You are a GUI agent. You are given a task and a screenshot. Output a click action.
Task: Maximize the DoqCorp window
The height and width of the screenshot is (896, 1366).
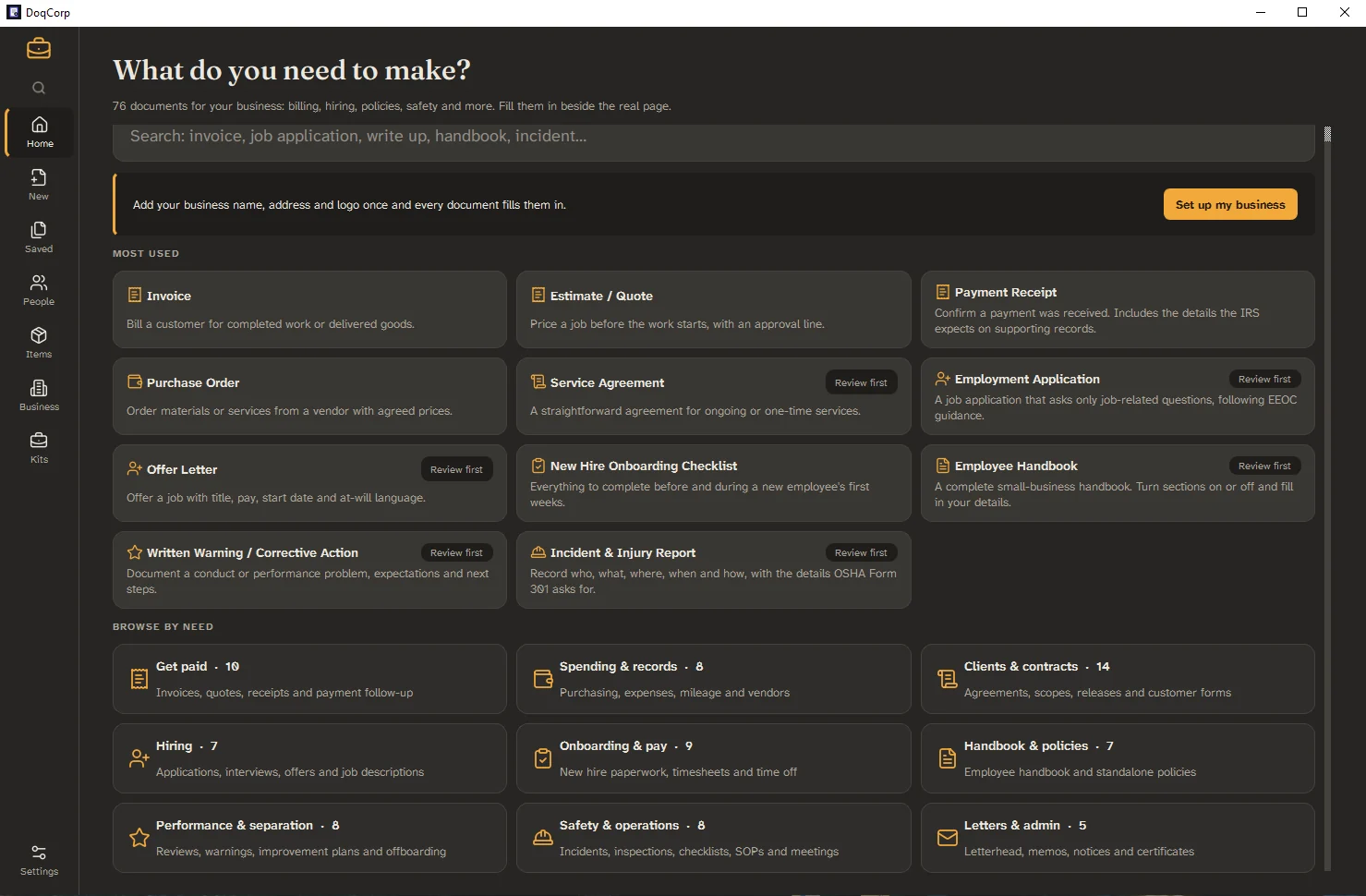[x=1302, y=12]
